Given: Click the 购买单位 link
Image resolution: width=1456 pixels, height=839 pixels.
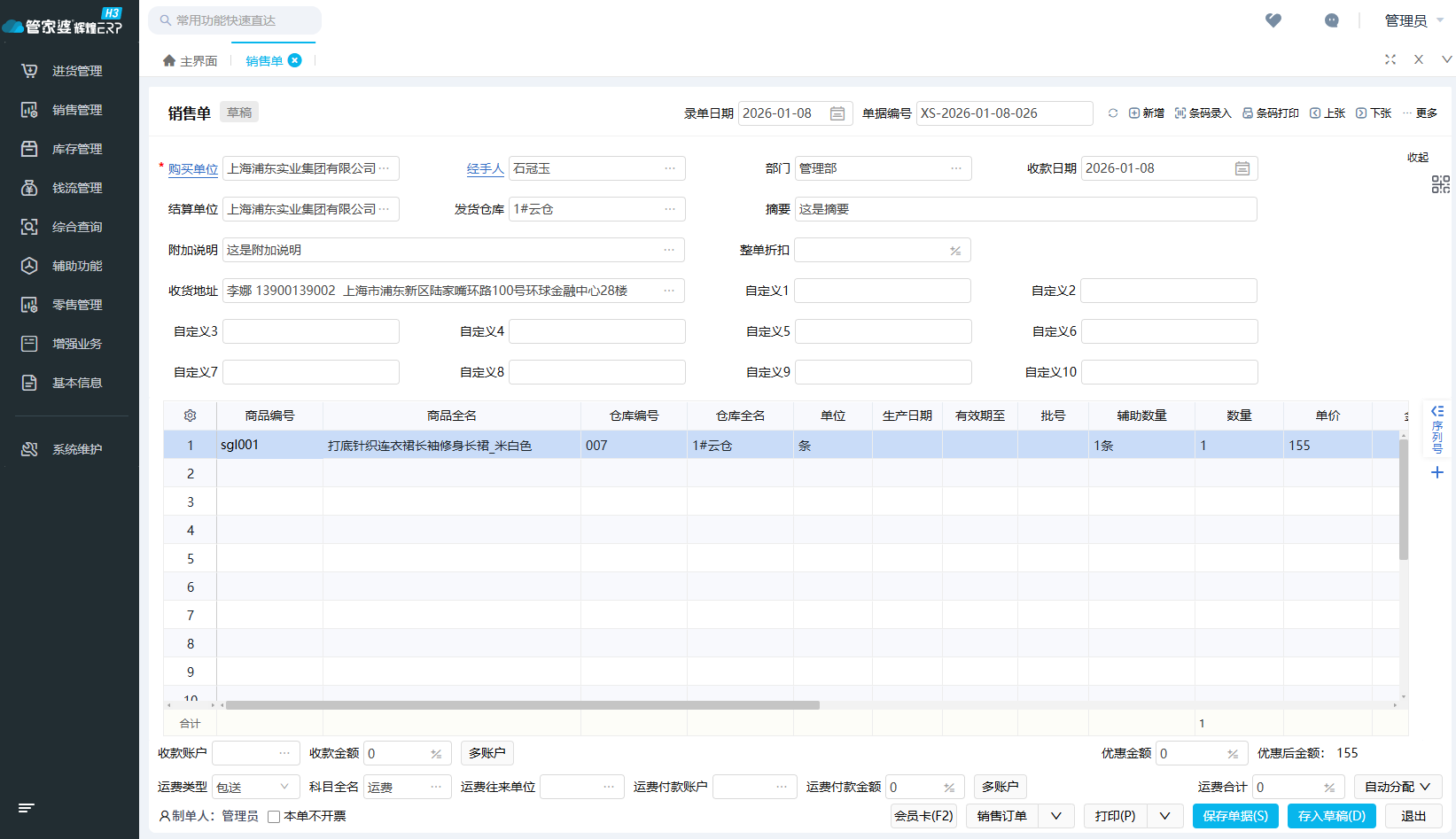Looking at the screenshot, I should coord(193,169).
